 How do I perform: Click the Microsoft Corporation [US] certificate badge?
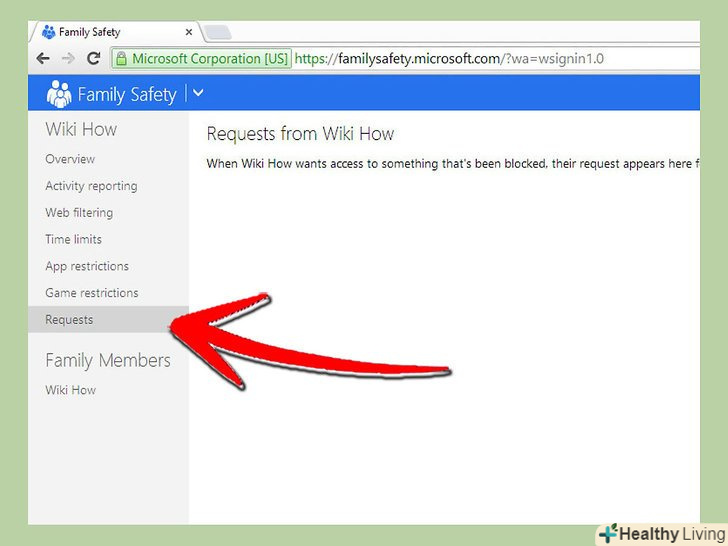coord(202,58)
